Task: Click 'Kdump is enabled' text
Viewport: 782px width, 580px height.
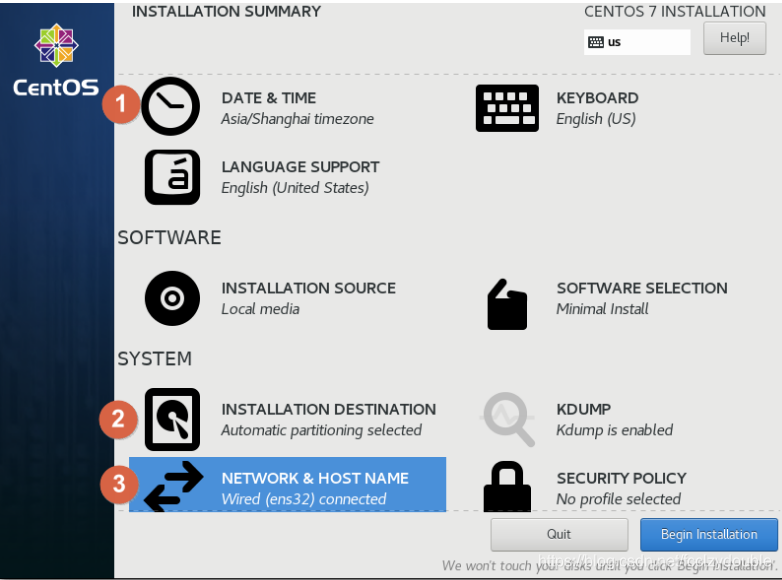Action: [x=614, y=430]
